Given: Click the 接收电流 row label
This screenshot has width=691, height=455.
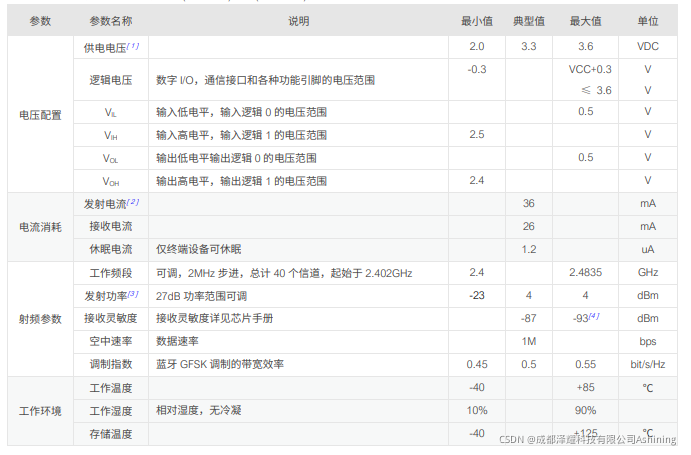Looking at the screenshot, I should point(111,226).
